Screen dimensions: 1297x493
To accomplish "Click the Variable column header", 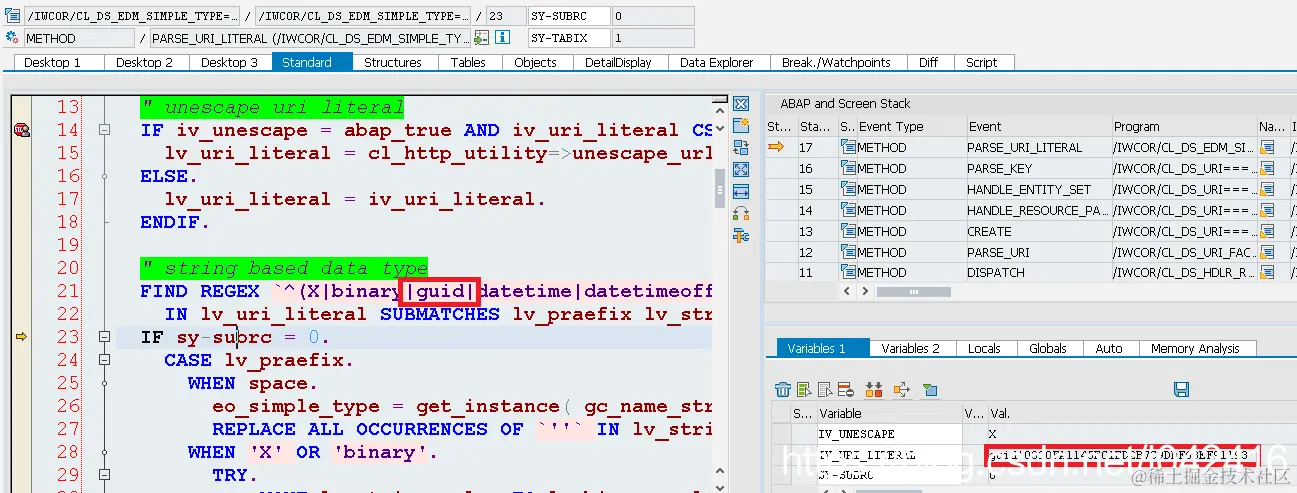I will (888, 413).
